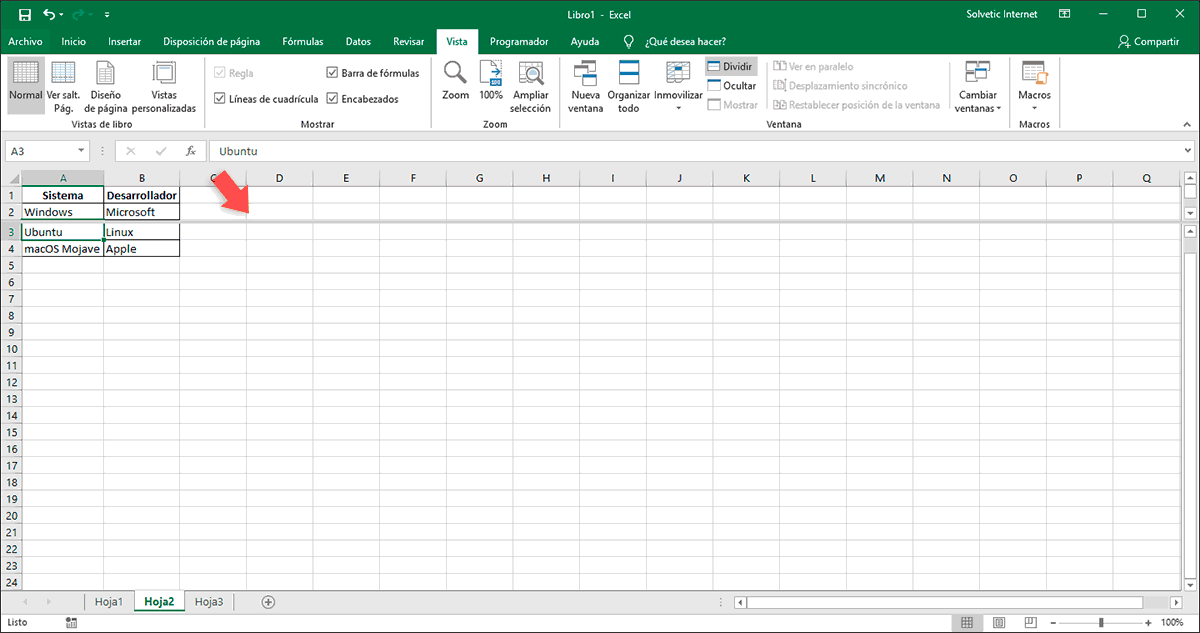The height and width of the screenshot is (633, 1200).
Task: Click the Save icon in quick access toolbar
Action: pyautogui.click(x=24, y=15)
